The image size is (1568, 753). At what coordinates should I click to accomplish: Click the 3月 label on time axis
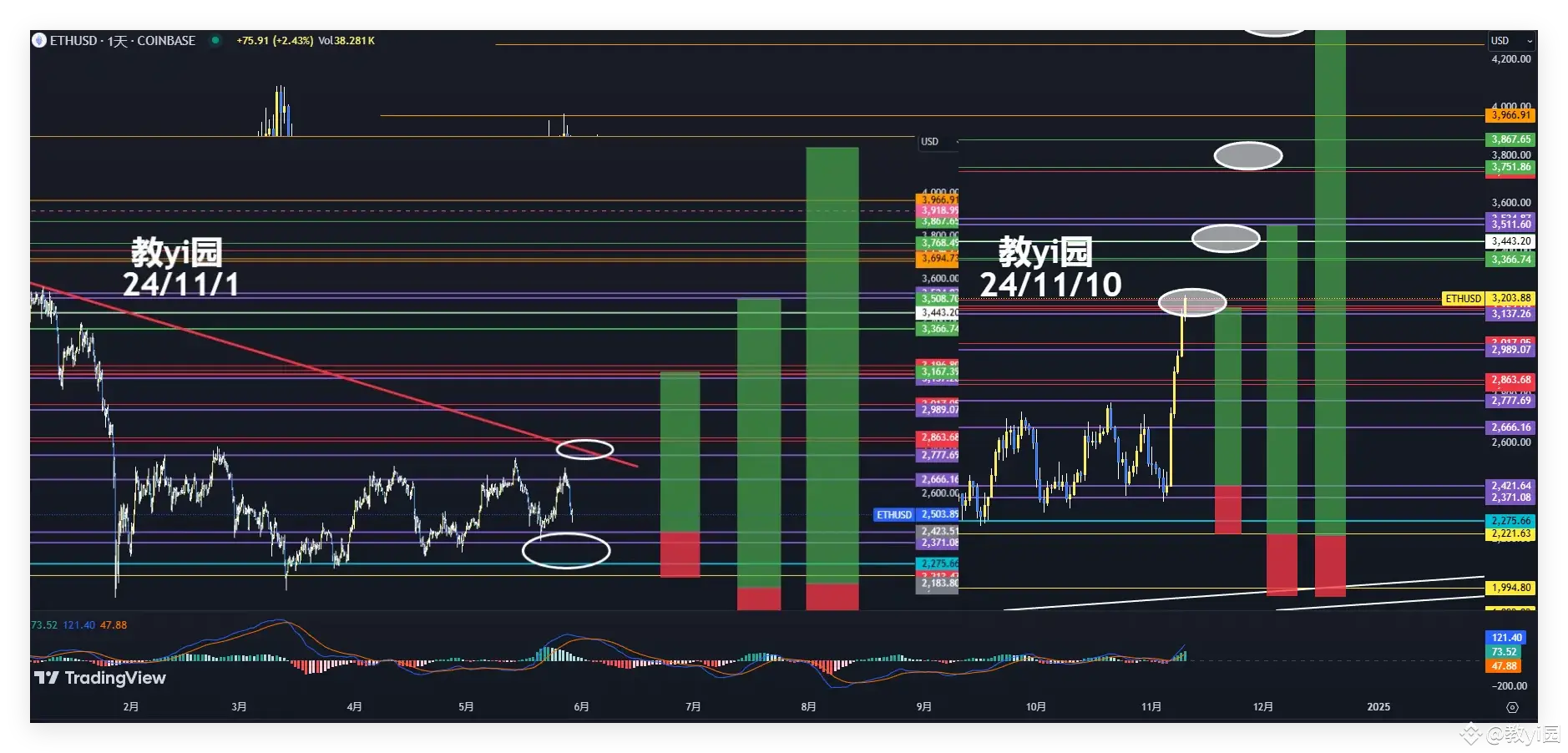[240, 707]
